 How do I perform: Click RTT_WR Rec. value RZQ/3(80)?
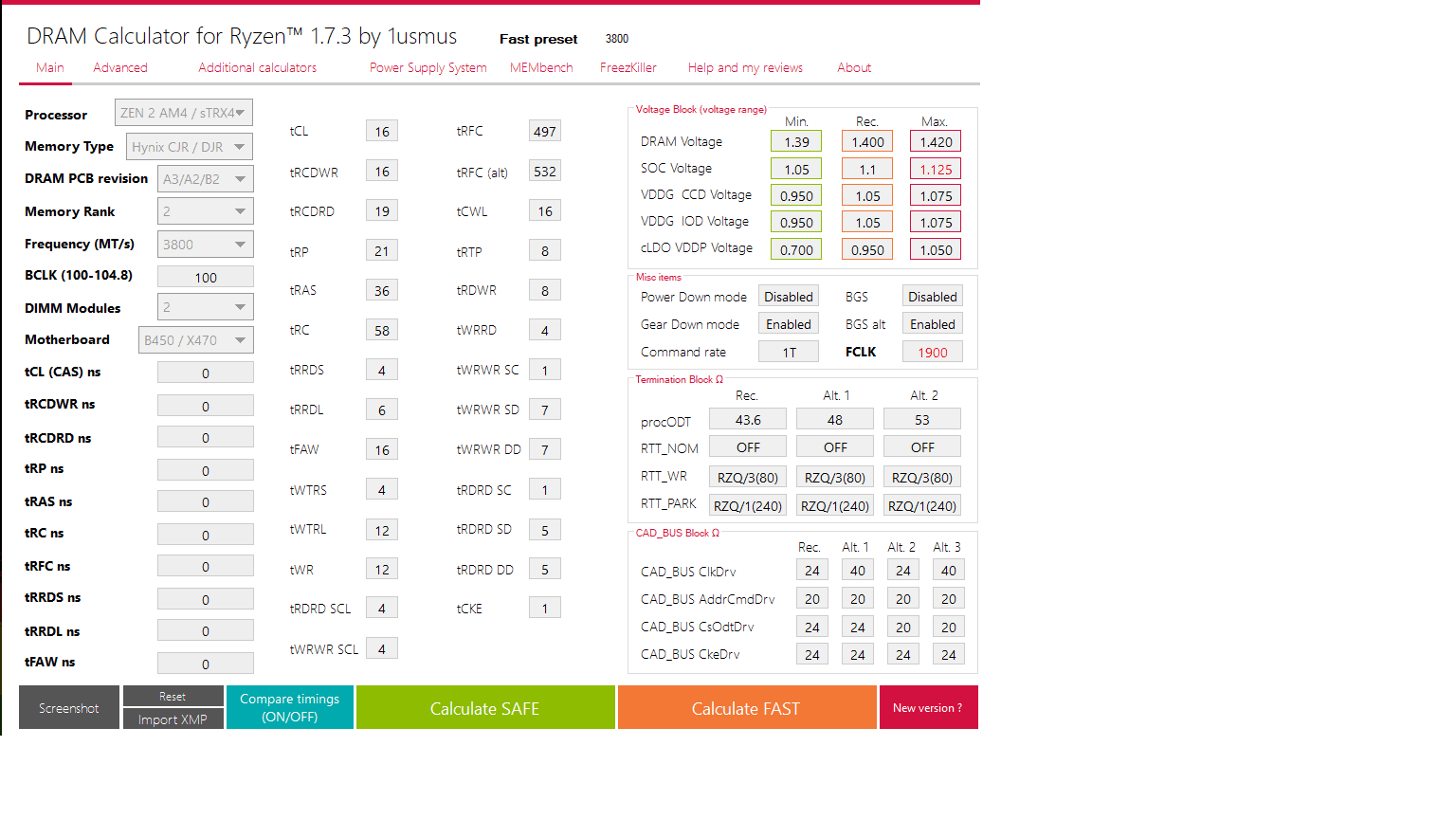point(748,477)
